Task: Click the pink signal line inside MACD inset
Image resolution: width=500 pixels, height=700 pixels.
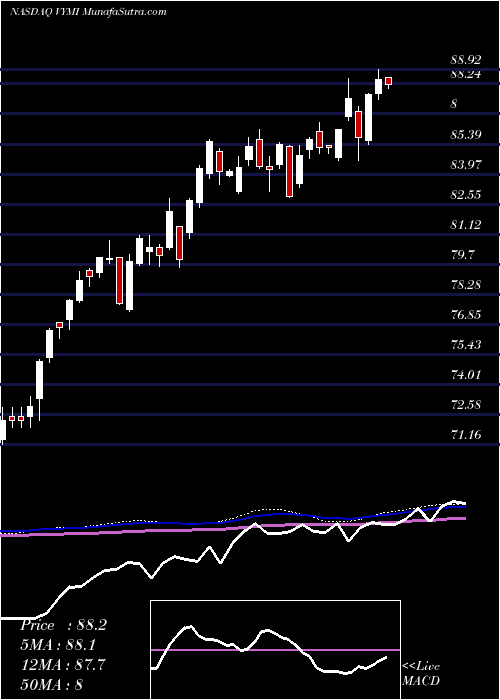Action: click(275, 650)
